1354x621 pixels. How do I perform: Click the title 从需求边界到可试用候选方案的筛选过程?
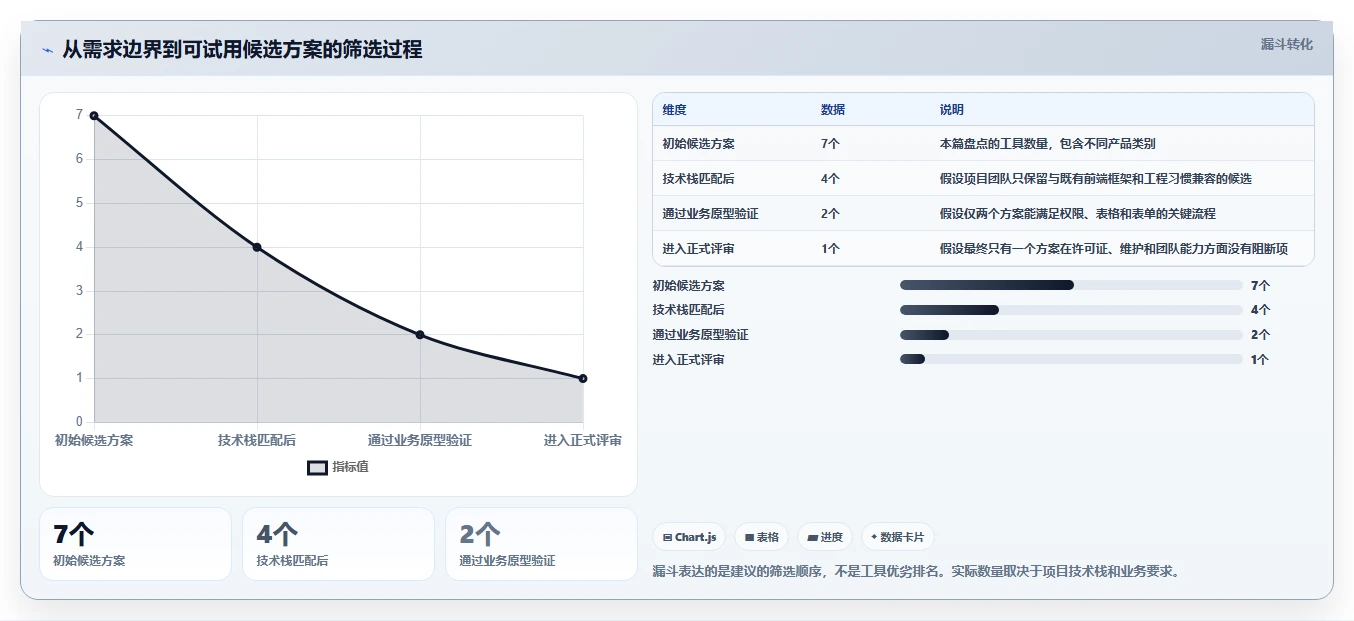(242, 49)
